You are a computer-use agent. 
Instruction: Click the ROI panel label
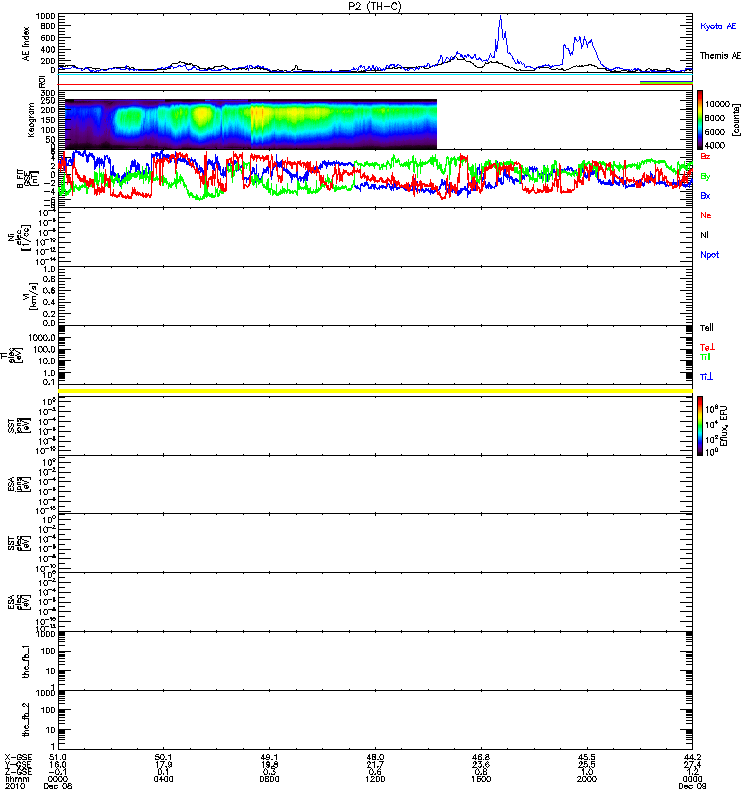(x=42, y=81)
